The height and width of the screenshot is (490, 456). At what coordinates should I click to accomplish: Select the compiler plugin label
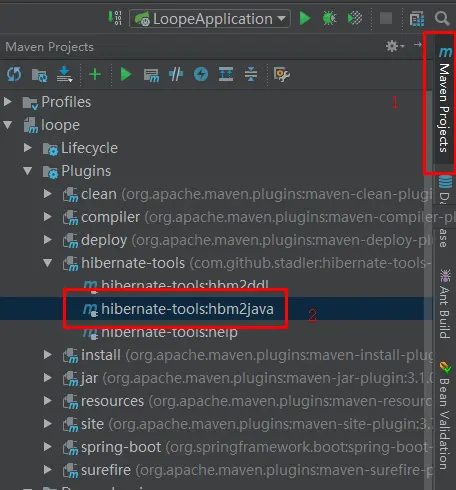pyautogui.click(x=110, y=217)
